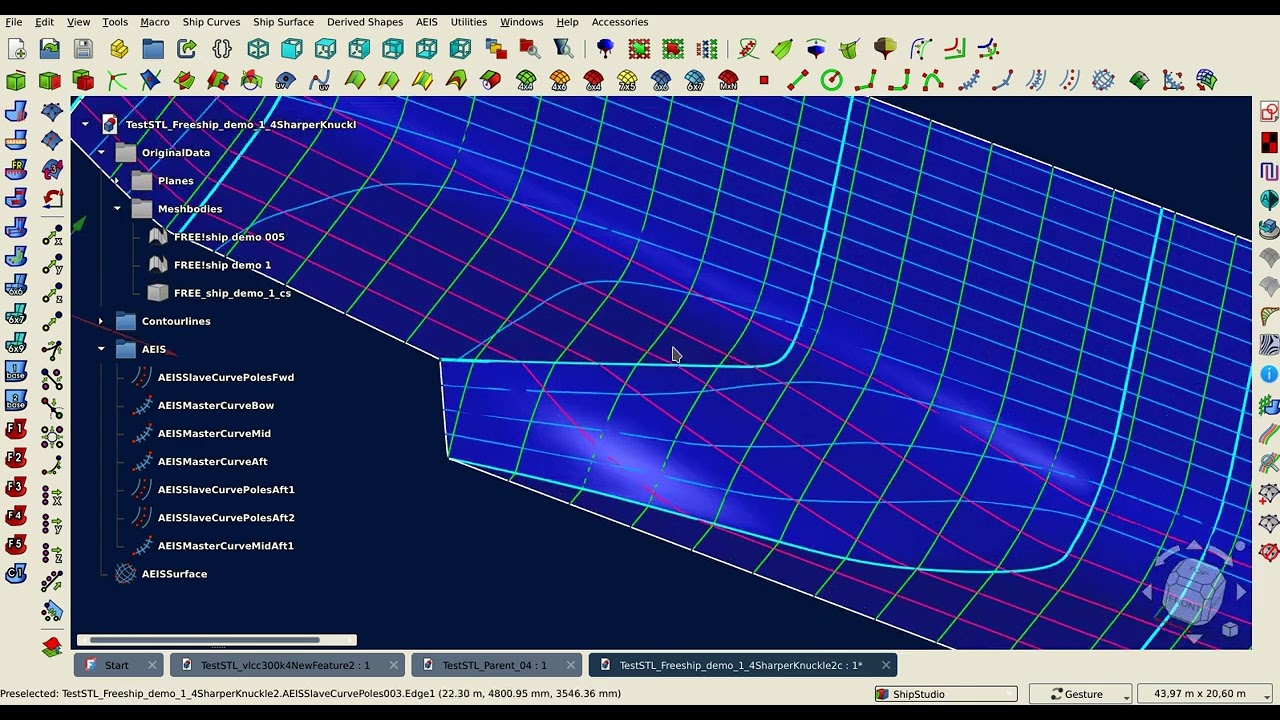
Task: Click the 4x6 orange surface grid icon
Action: pyautogui.click(x=560, y=80)
